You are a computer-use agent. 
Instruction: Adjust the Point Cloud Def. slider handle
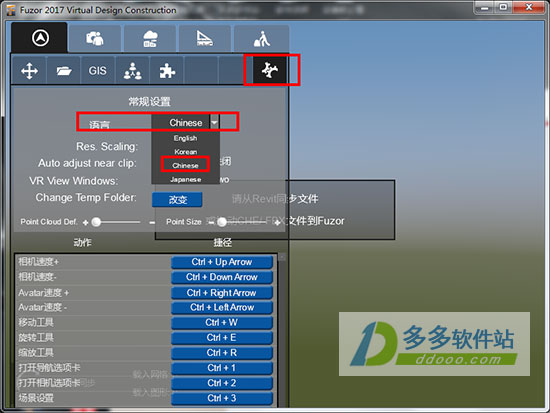tap(96, 222)
